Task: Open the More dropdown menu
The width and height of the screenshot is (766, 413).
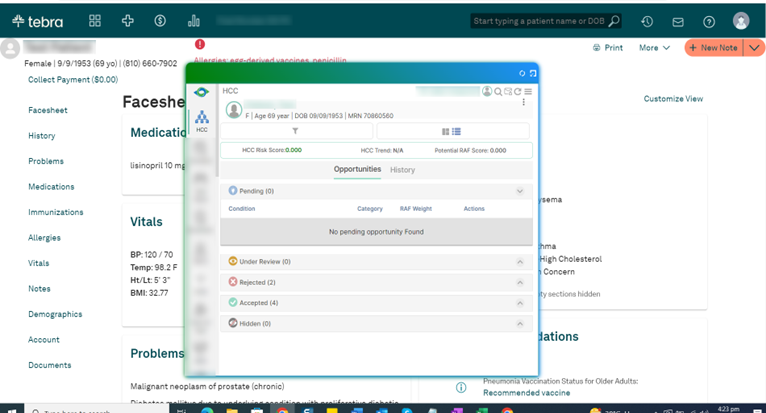Action: (654, 47)
